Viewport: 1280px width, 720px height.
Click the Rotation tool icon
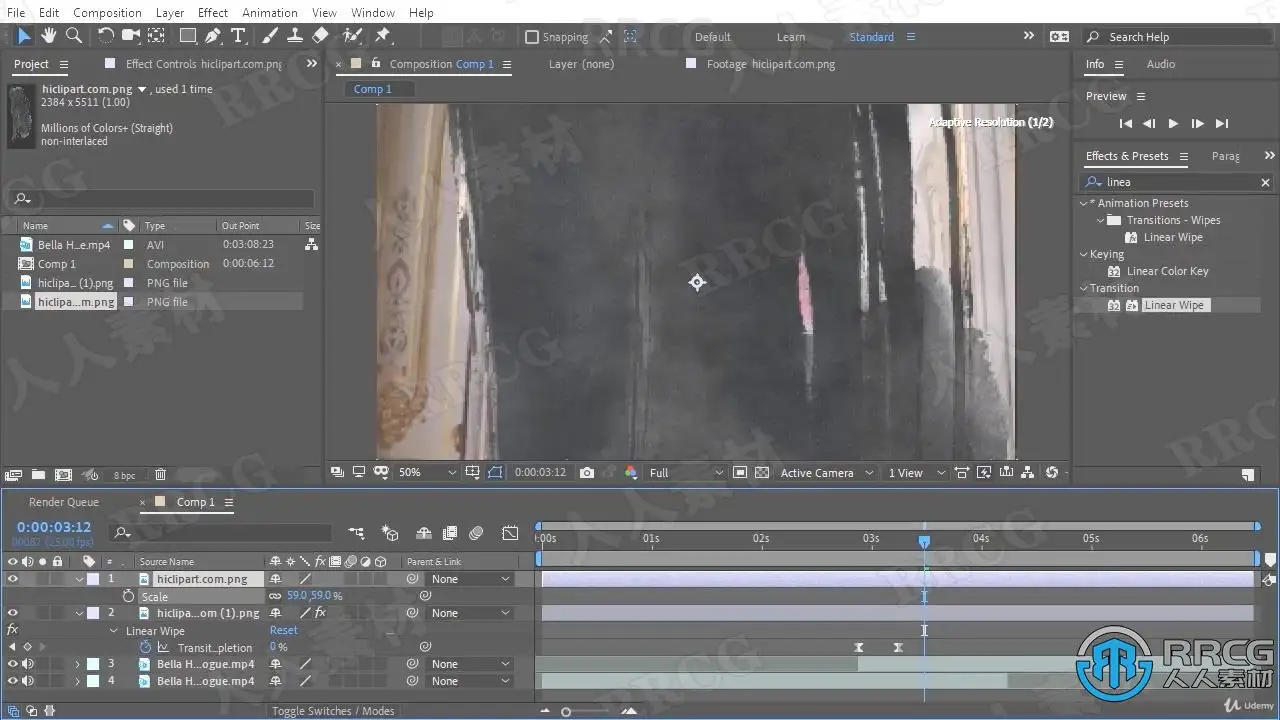[105, 36]
